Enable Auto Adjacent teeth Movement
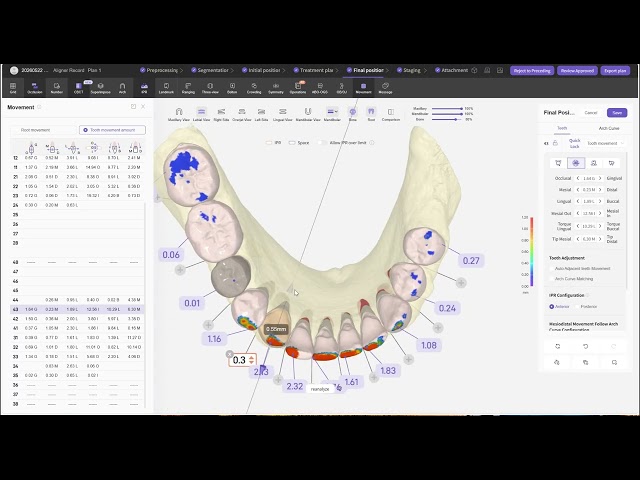 pos(552,269)
